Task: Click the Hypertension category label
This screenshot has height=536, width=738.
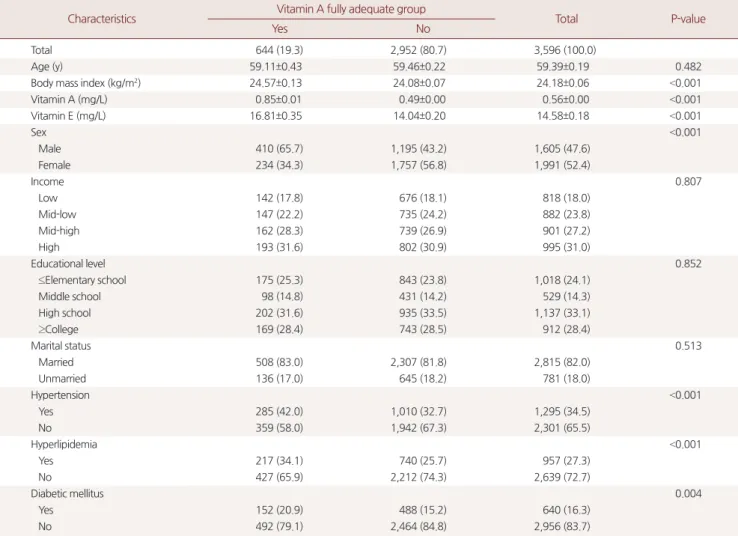Action: click(60, 395)
